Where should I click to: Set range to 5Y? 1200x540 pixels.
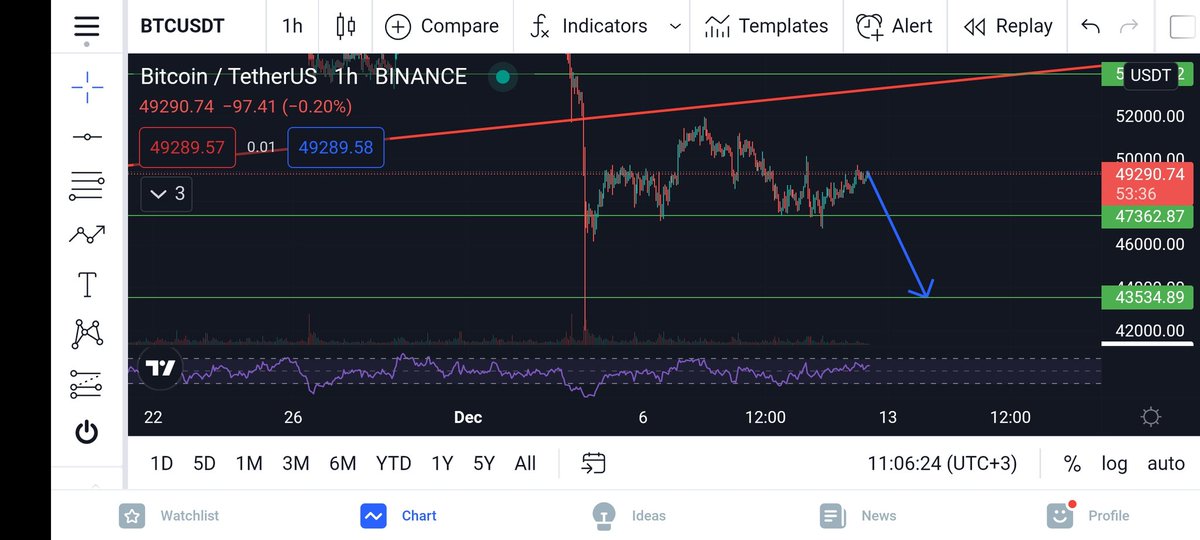[x=483, y=463]
